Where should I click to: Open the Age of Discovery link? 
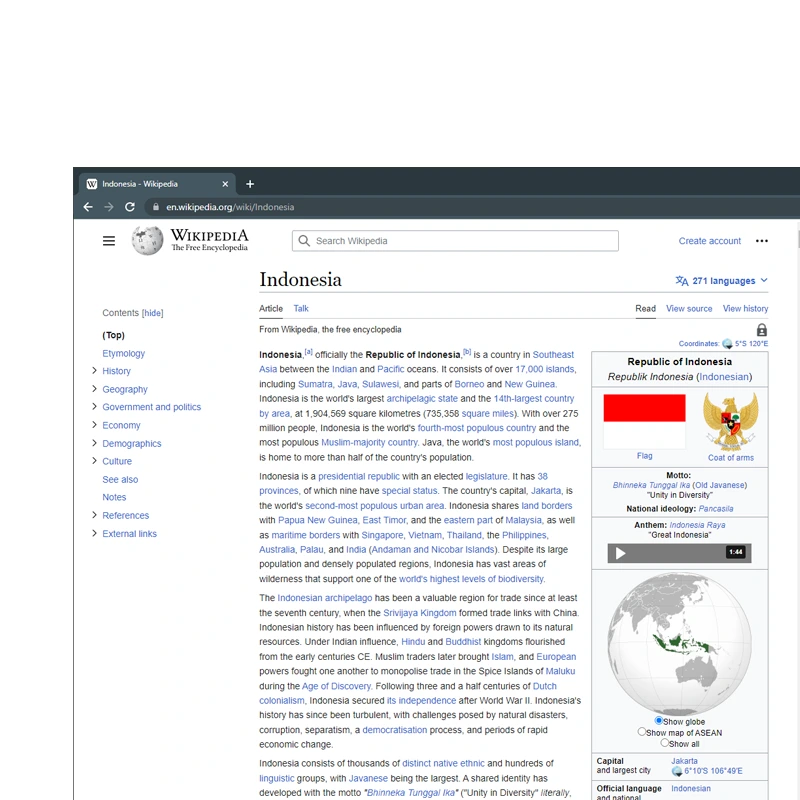point(336,686)
